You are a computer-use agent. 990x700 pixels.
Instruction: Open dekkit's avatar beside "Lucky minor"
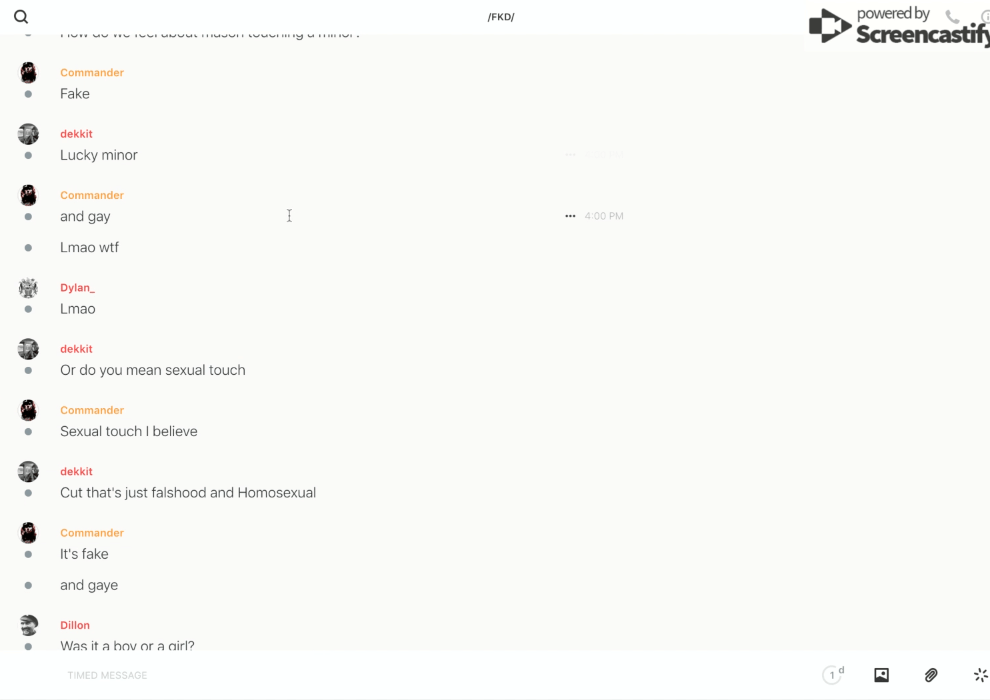pyautogui.click(x=28, y=134)
